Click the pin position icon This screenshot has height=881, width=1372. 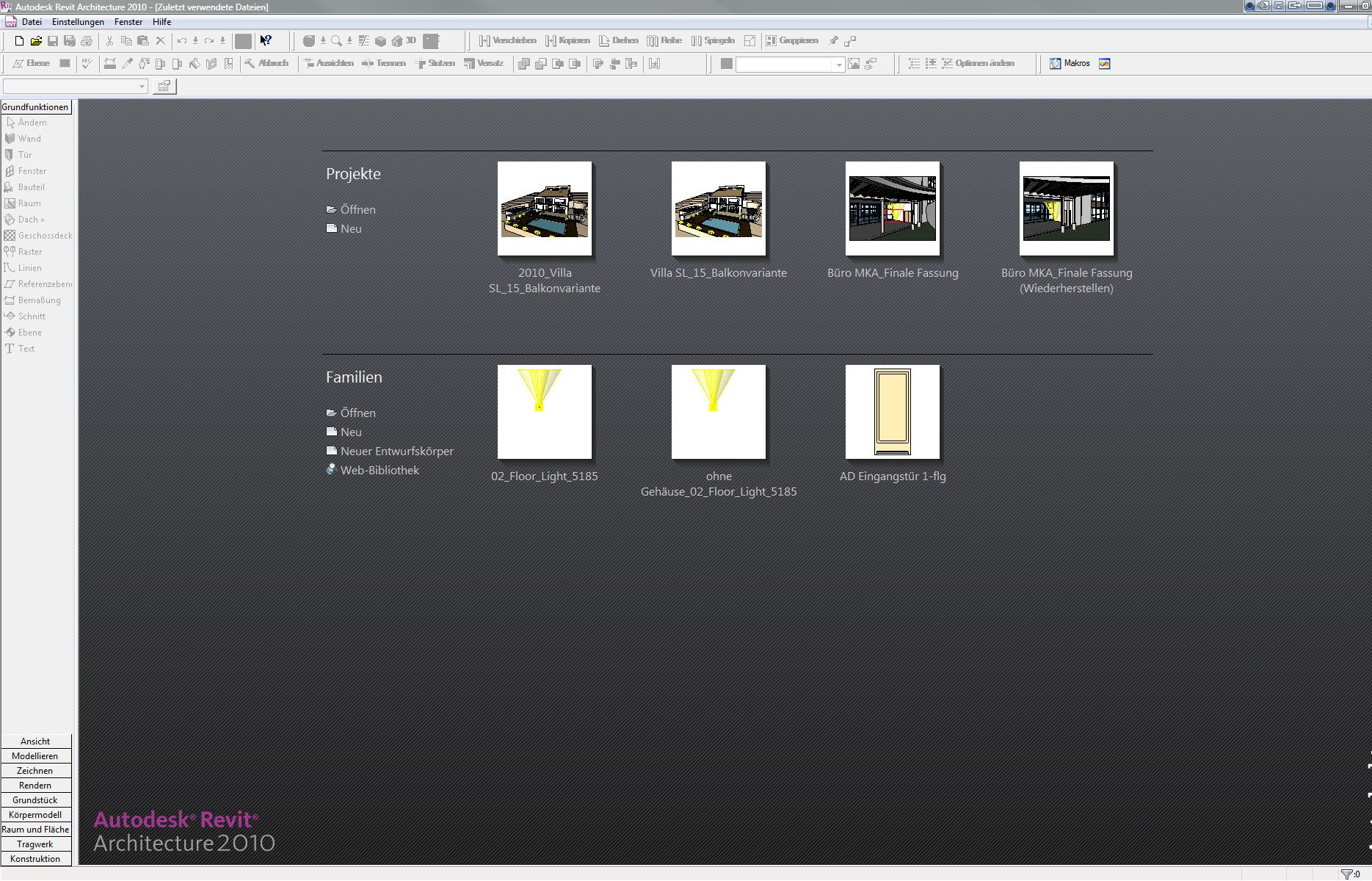tap(834, 41)
